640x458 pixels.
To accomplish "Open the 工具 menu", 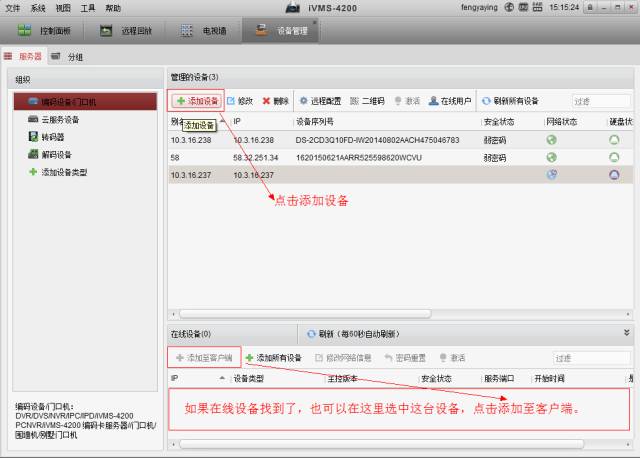I will (88, 7).
